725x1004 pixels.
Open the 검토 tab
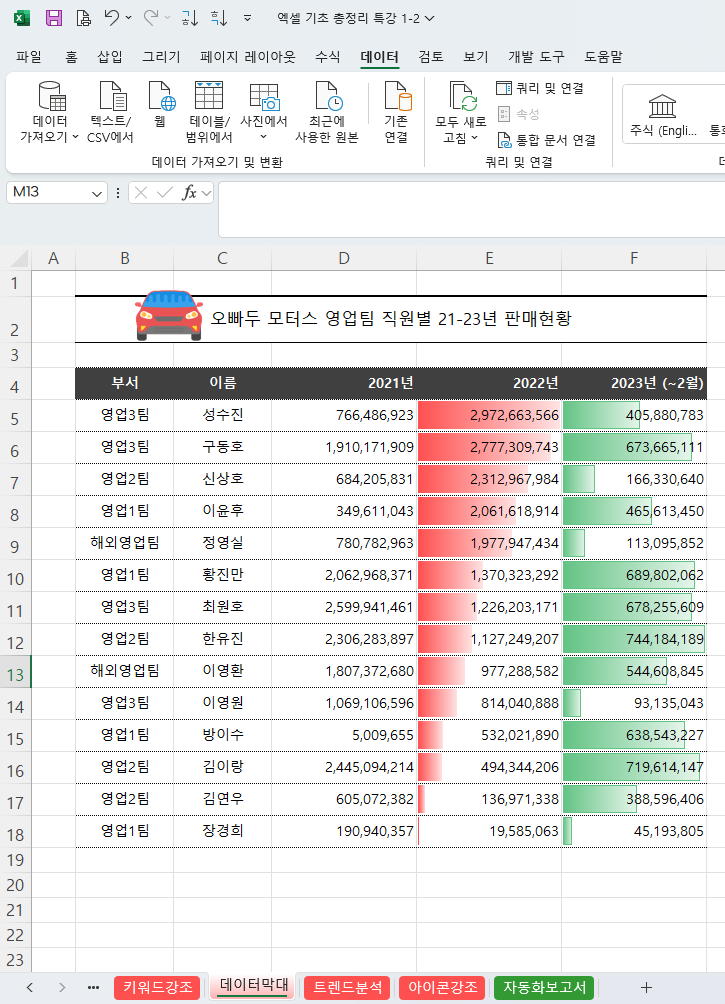(x=431, y=57)
